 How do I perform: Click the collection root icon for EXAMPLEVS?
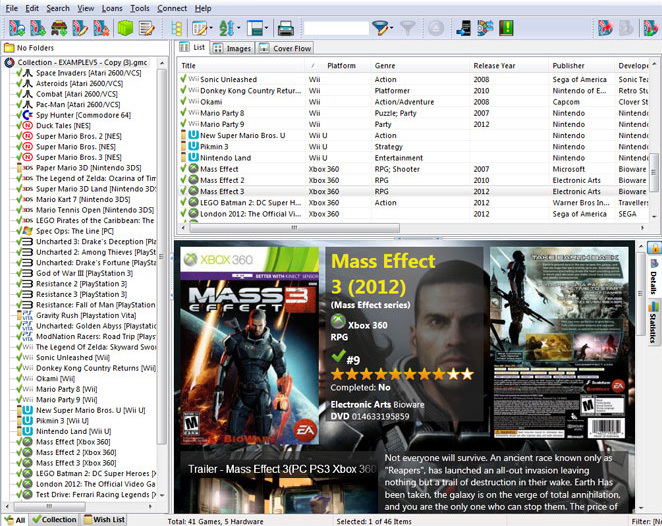[9, 62]
